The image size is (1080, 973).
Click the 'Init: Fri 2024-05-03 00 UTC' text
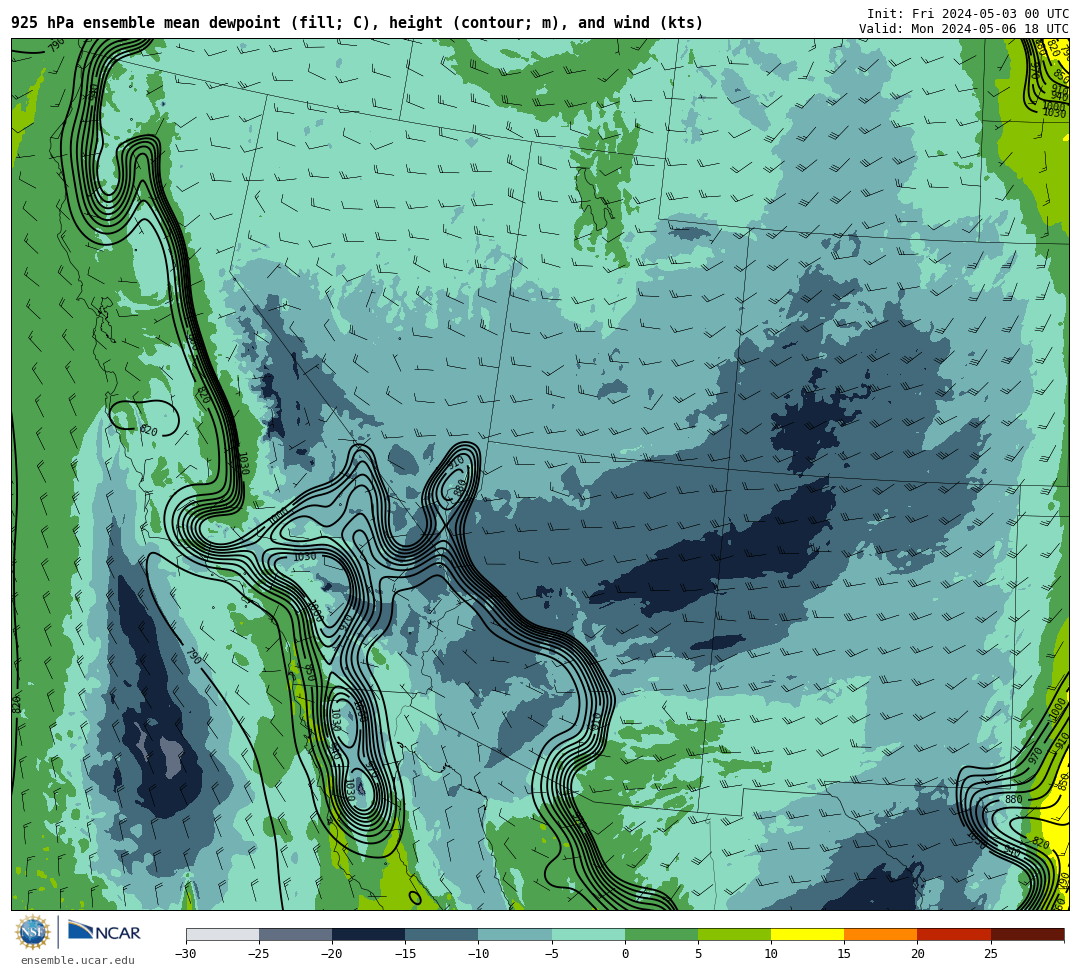(968, 14)
